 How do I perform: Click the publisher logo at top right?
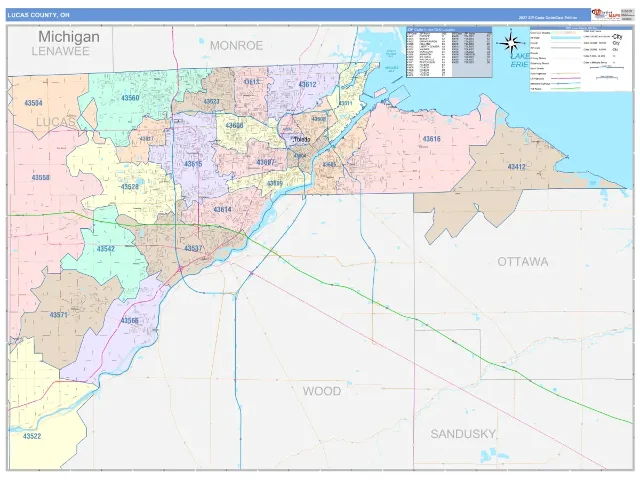(x=606, y=15)
